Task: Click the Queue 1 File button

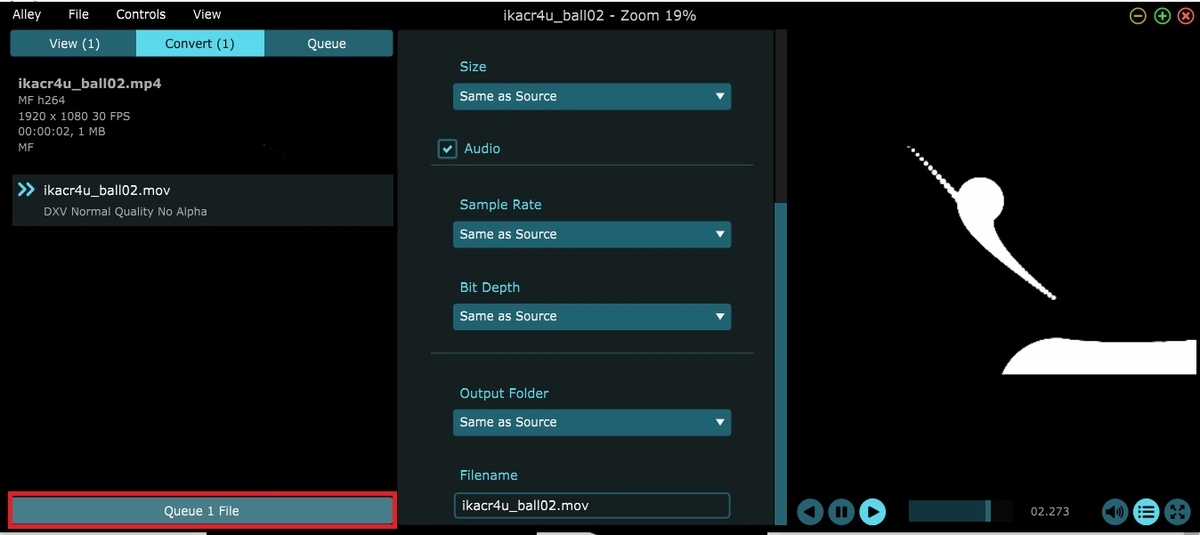Action: click(202, 510)
